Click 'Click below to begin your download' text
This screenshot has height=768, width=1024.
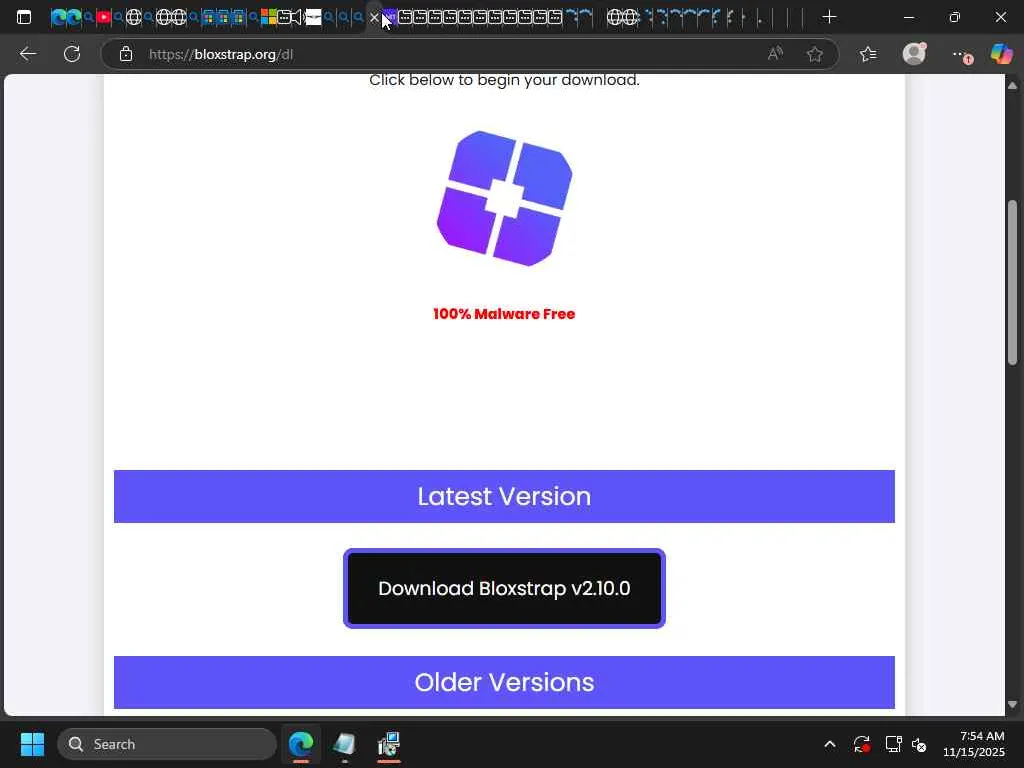pyautogui.click(x=504, y=80)
